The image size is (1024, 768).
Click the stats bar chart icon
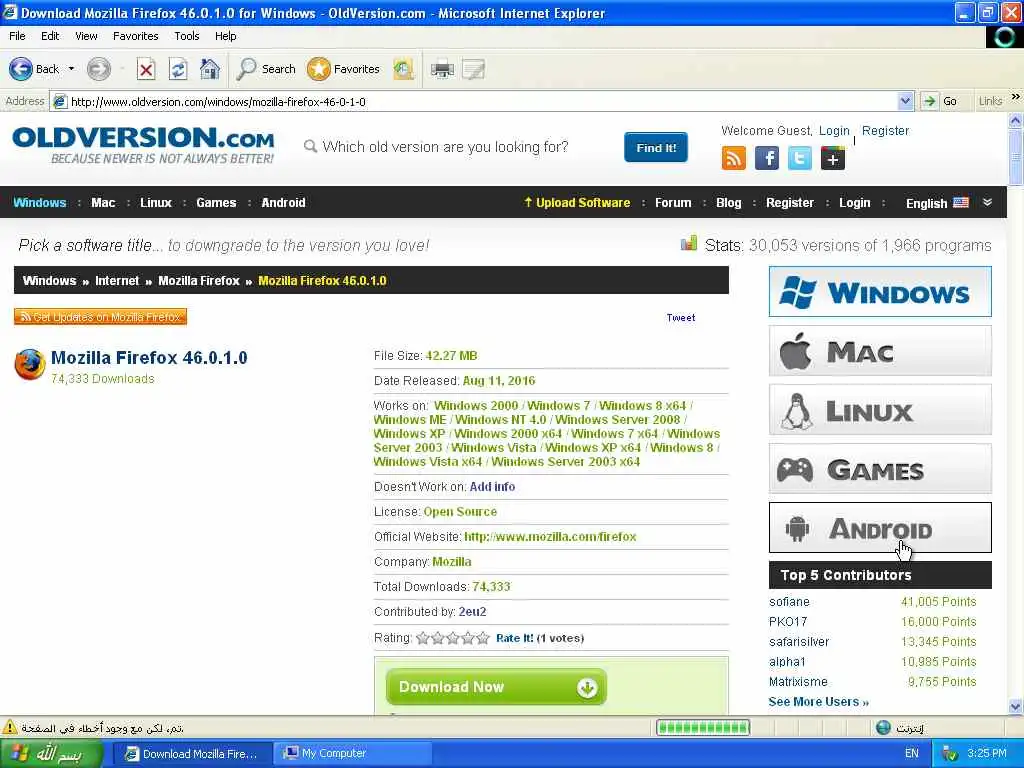(x=688, y=244)
